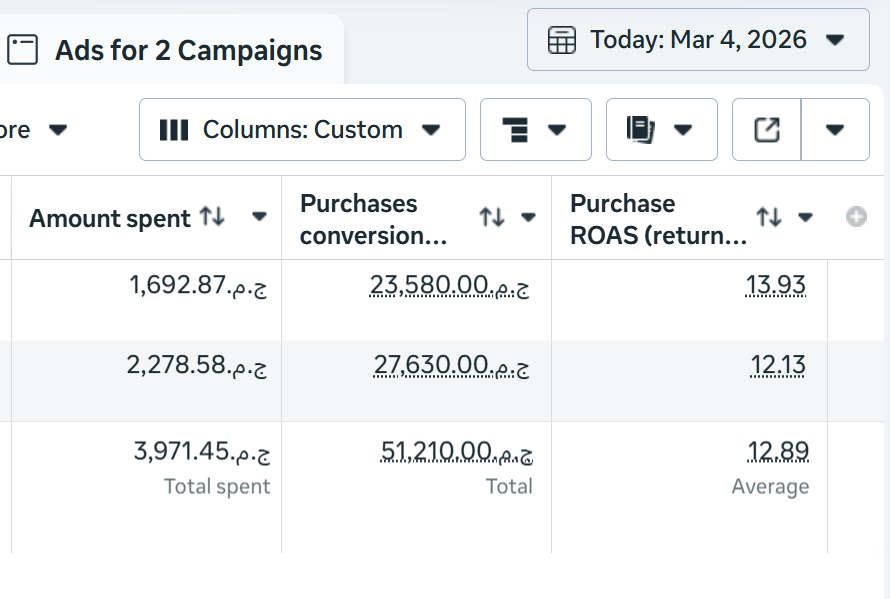Click the 27,630.00 conversion value
Viewport: 890px width, 599px height.
tap(451, 366)
